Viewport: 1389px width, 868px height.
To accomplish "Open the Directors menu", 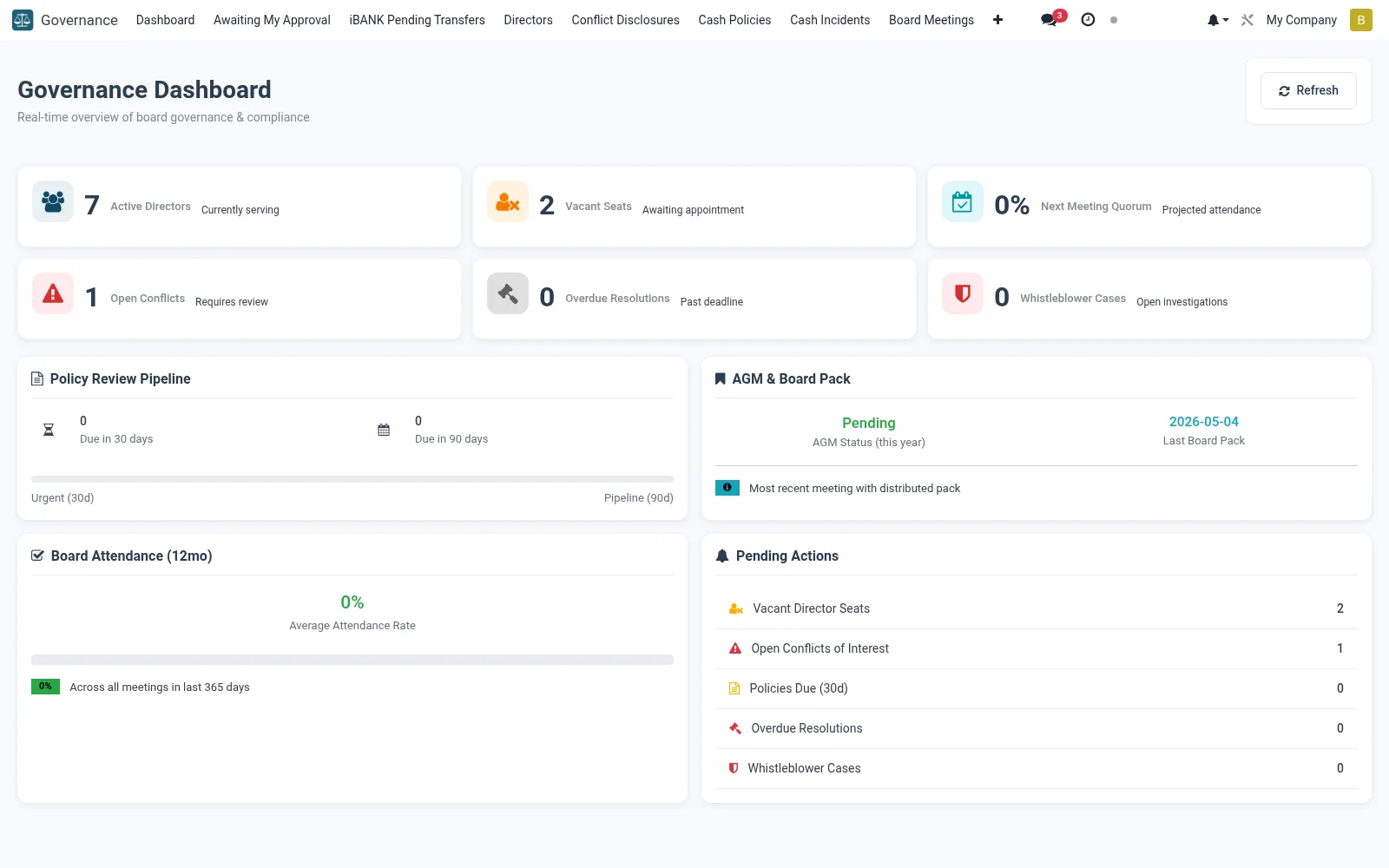I will pos(528,19).
